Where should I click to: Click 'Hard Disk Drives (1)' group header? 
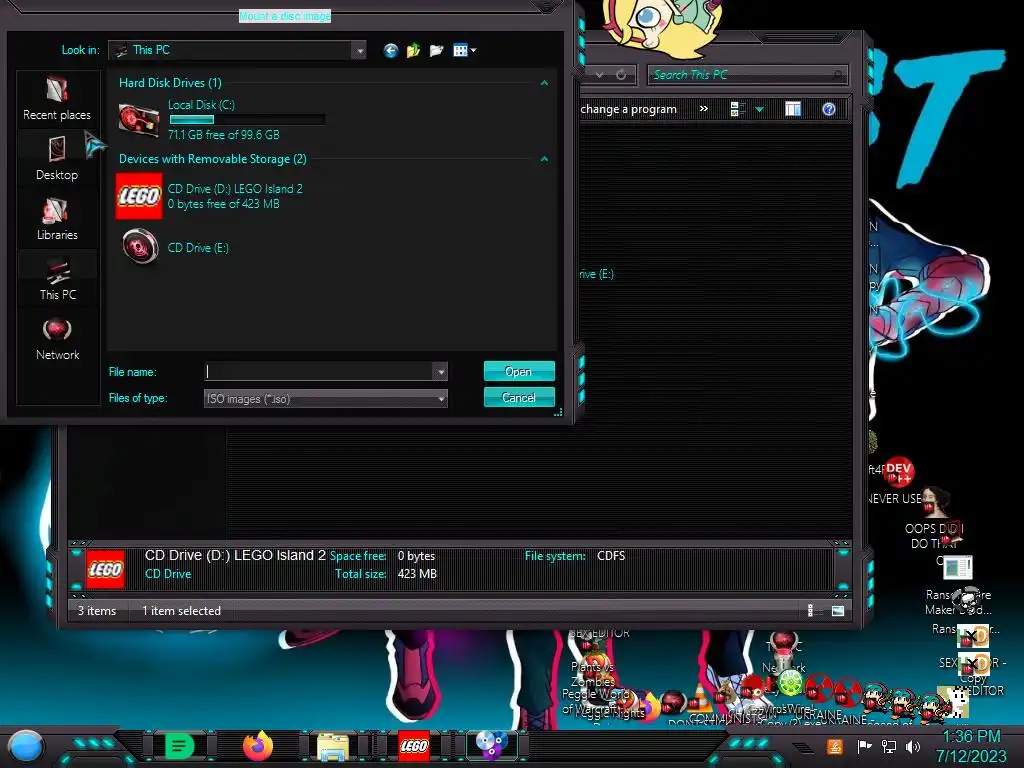coord(170,83)
